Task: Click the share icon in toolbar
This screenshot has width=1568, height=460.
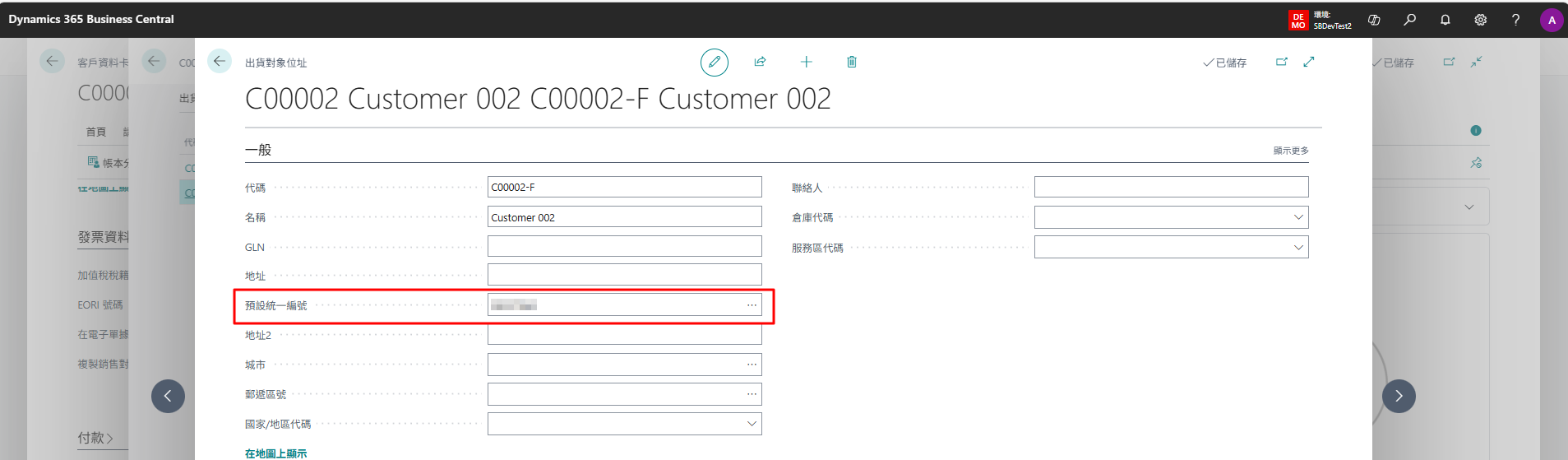Action: pyautogui.click(x=760, y=62)
